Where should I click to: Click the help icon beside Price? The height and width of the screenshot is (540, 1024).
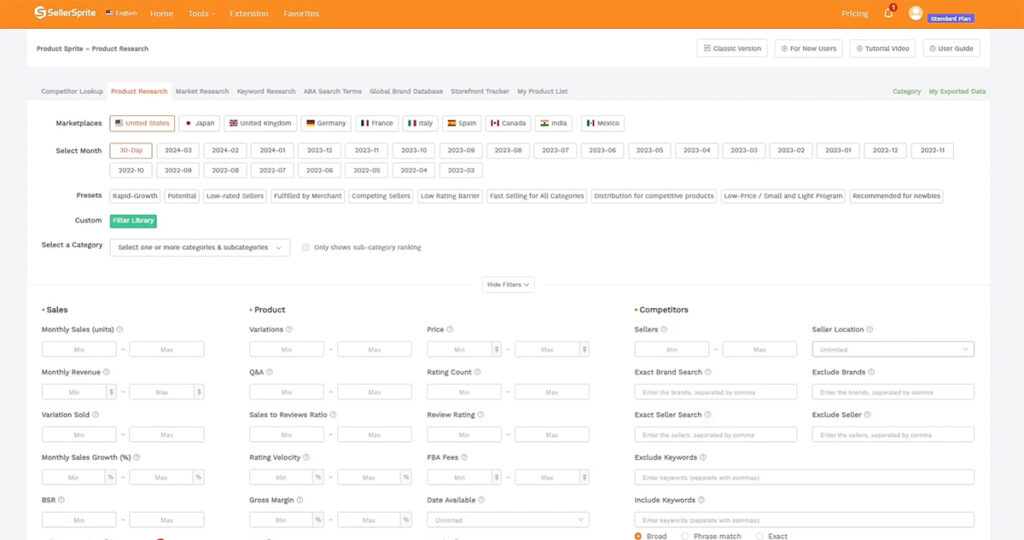pos(449,330)
